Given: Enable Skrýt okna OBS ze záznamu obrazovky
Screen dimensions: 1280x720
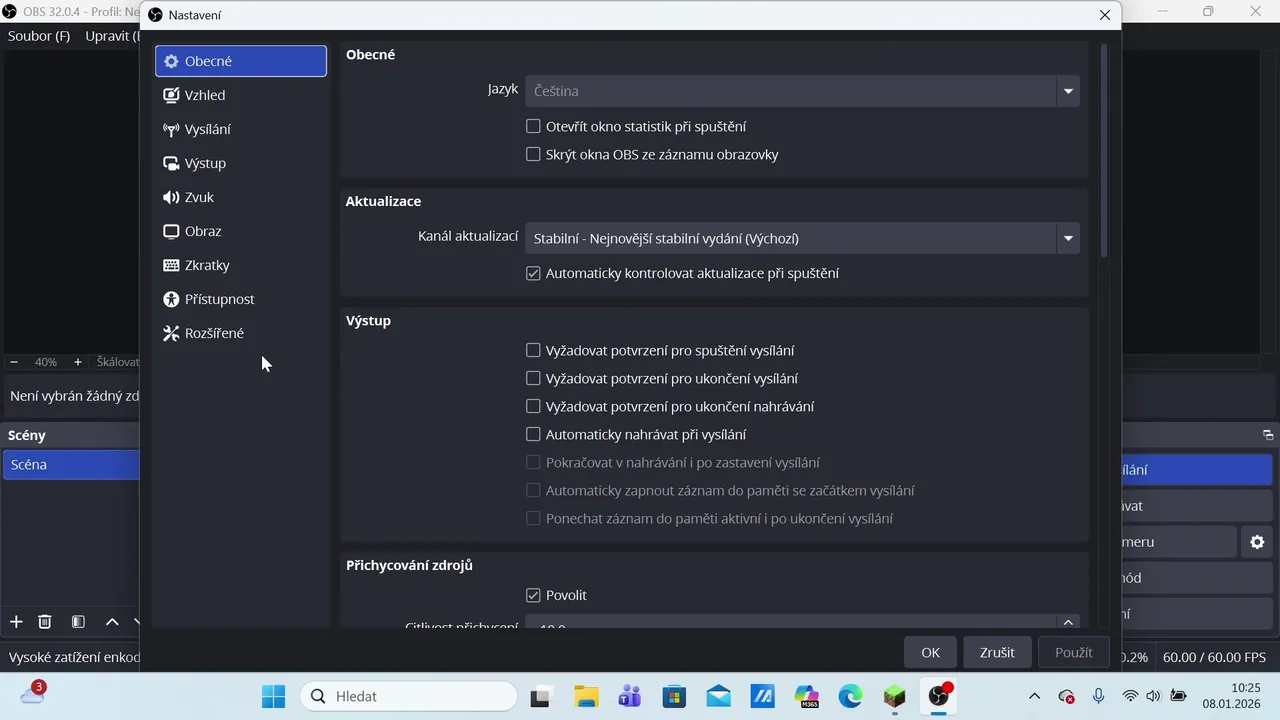Looking at the screenshot, I should tap(533, 155).
